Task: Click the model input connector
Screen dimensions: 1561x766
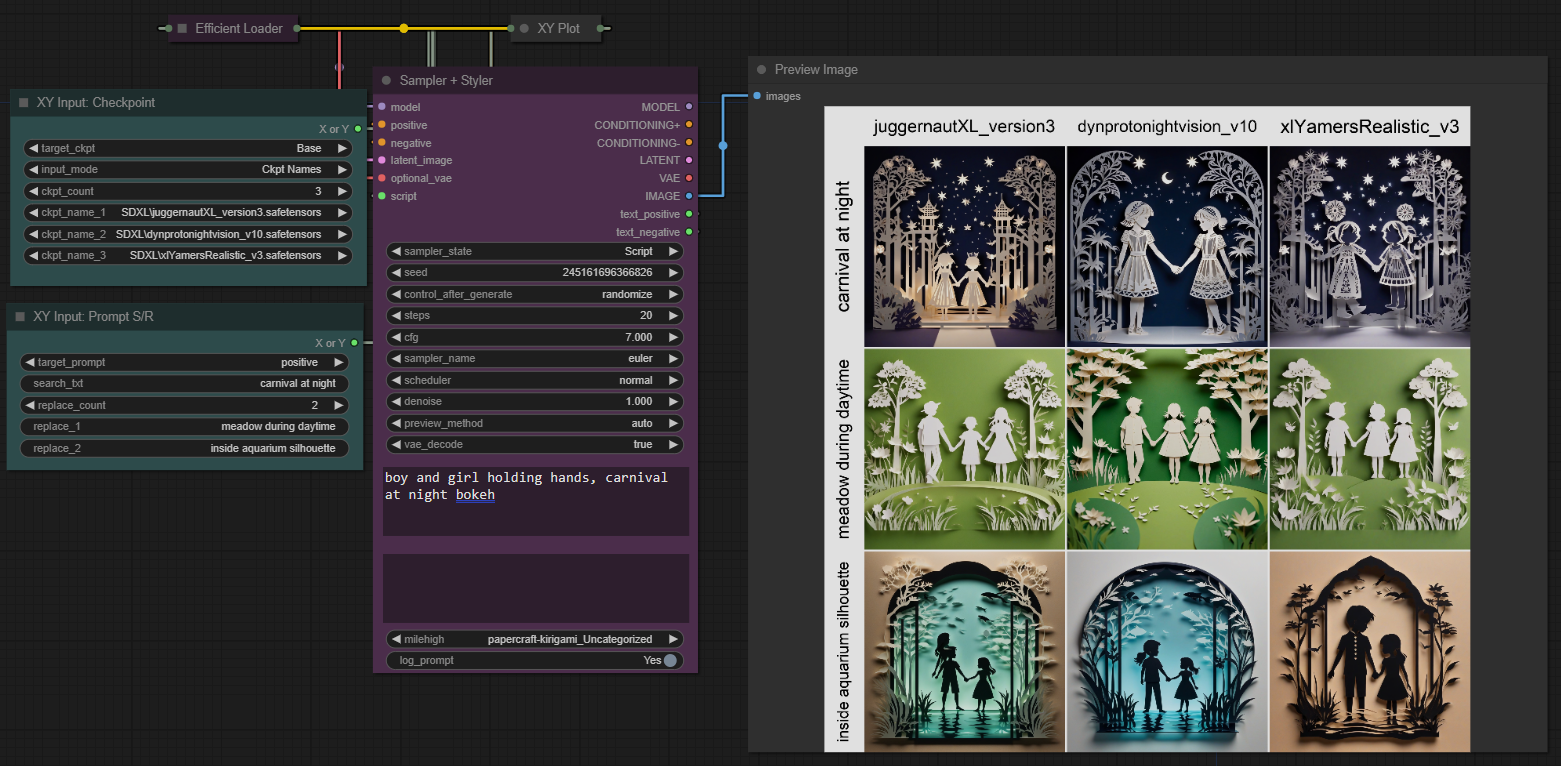Action: 381,107
